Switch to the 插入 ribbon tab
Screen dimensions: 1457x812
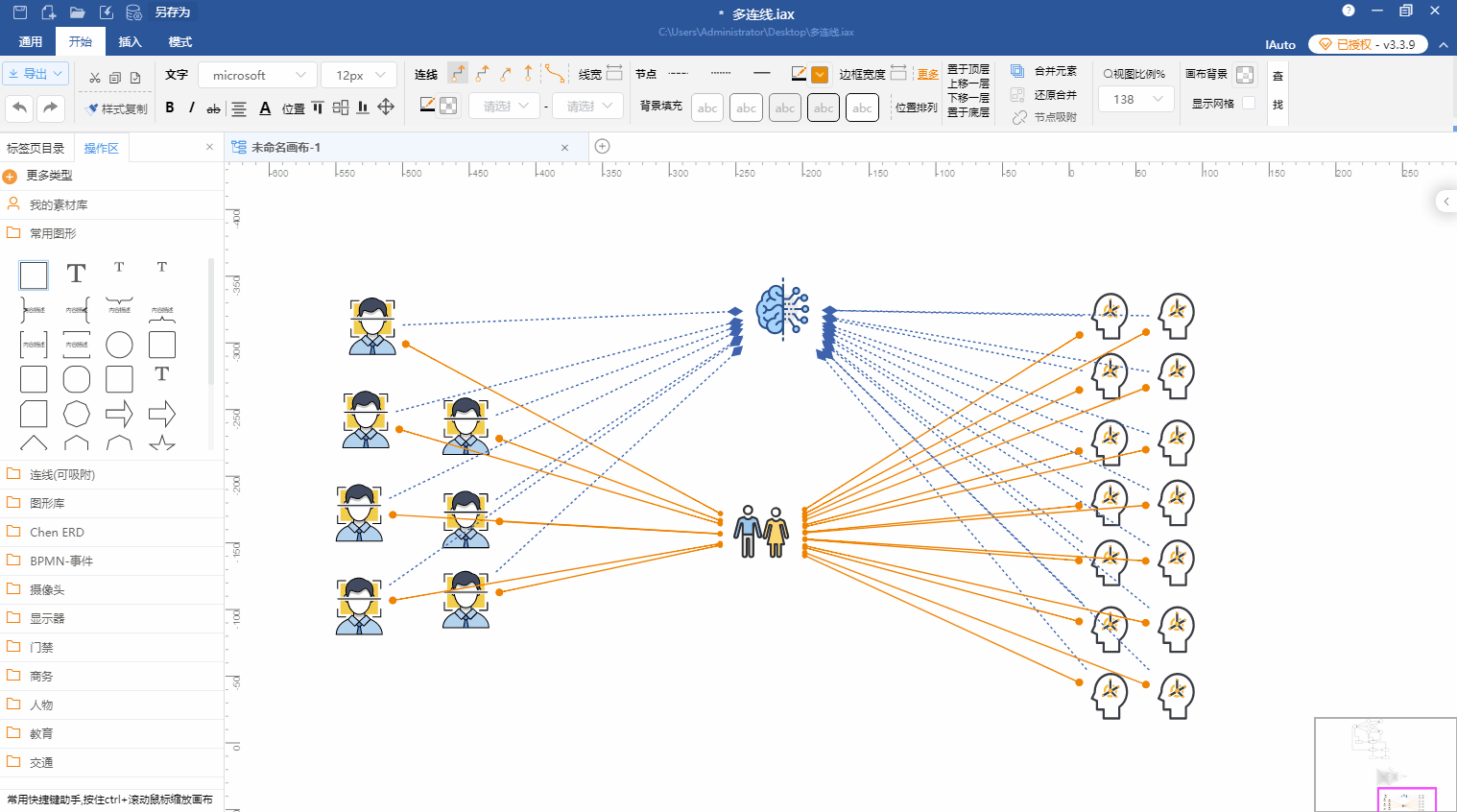tap(130, 42)
